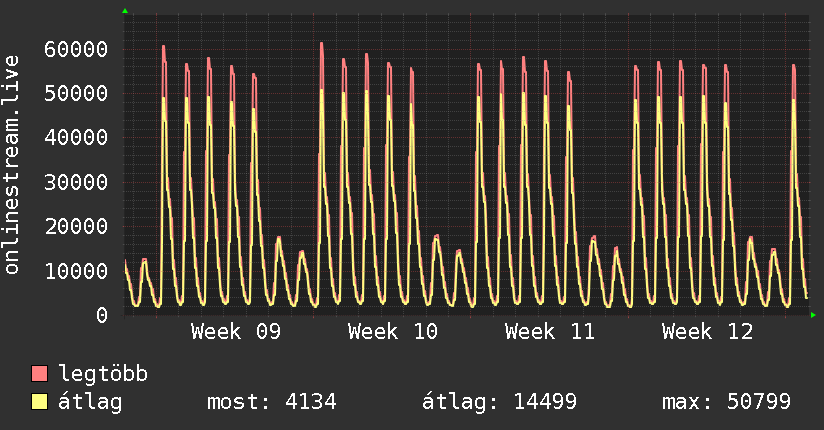
Task: Click the Week 11 axis label
Action: point(550,332)
